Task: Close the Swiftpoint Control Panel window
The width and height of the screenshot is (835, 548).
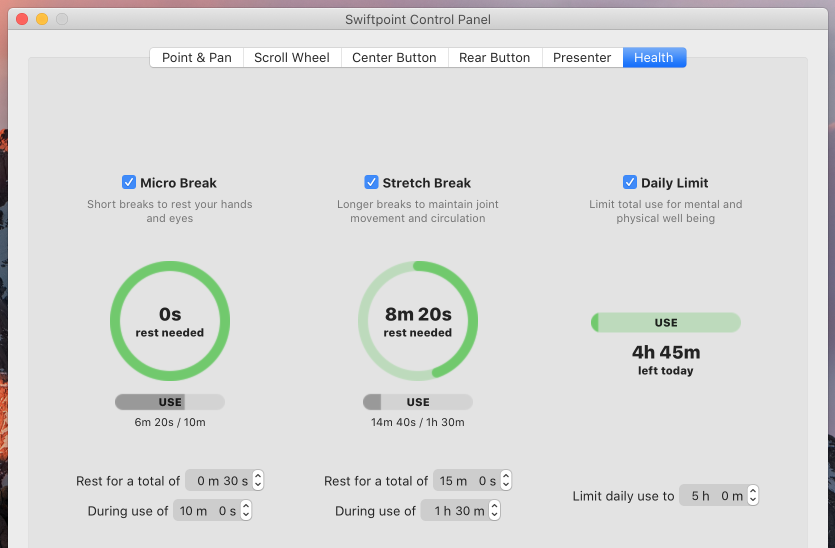Action: point(22,19)
